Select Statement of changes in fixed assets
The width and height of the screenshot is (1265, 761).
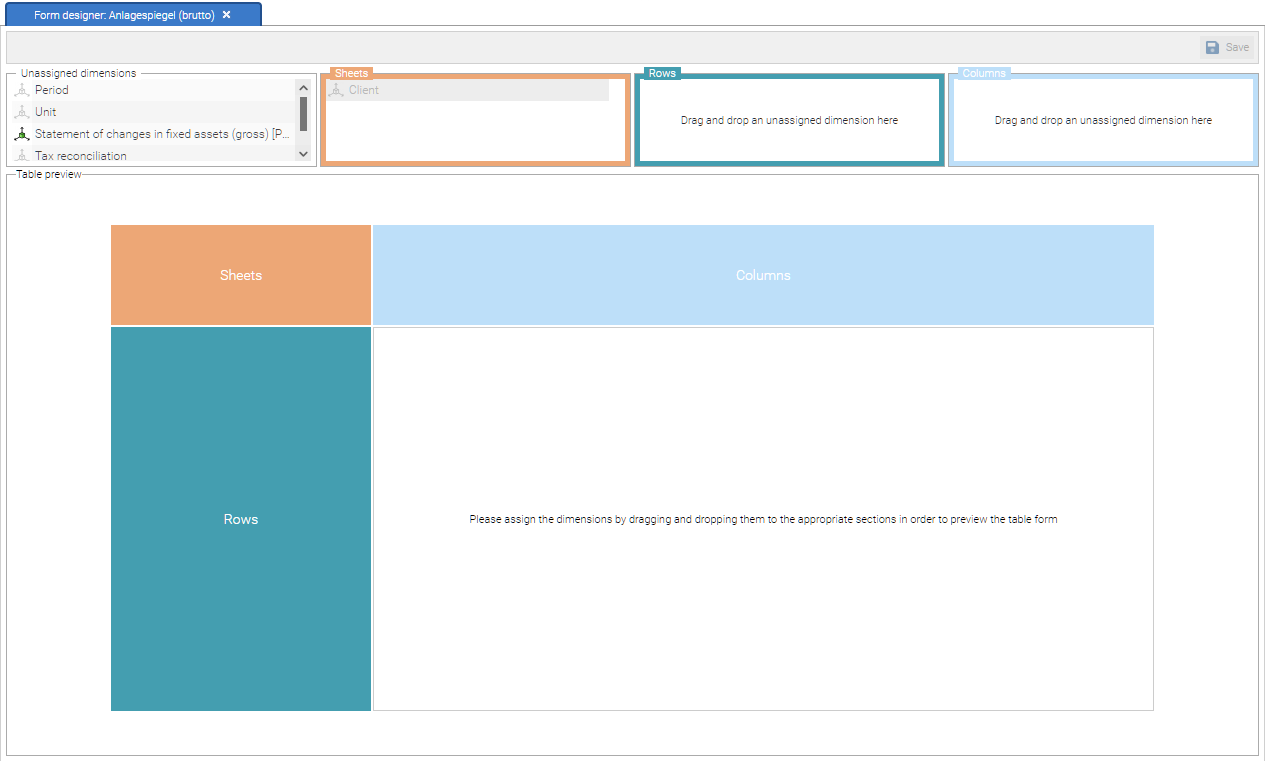162,134
